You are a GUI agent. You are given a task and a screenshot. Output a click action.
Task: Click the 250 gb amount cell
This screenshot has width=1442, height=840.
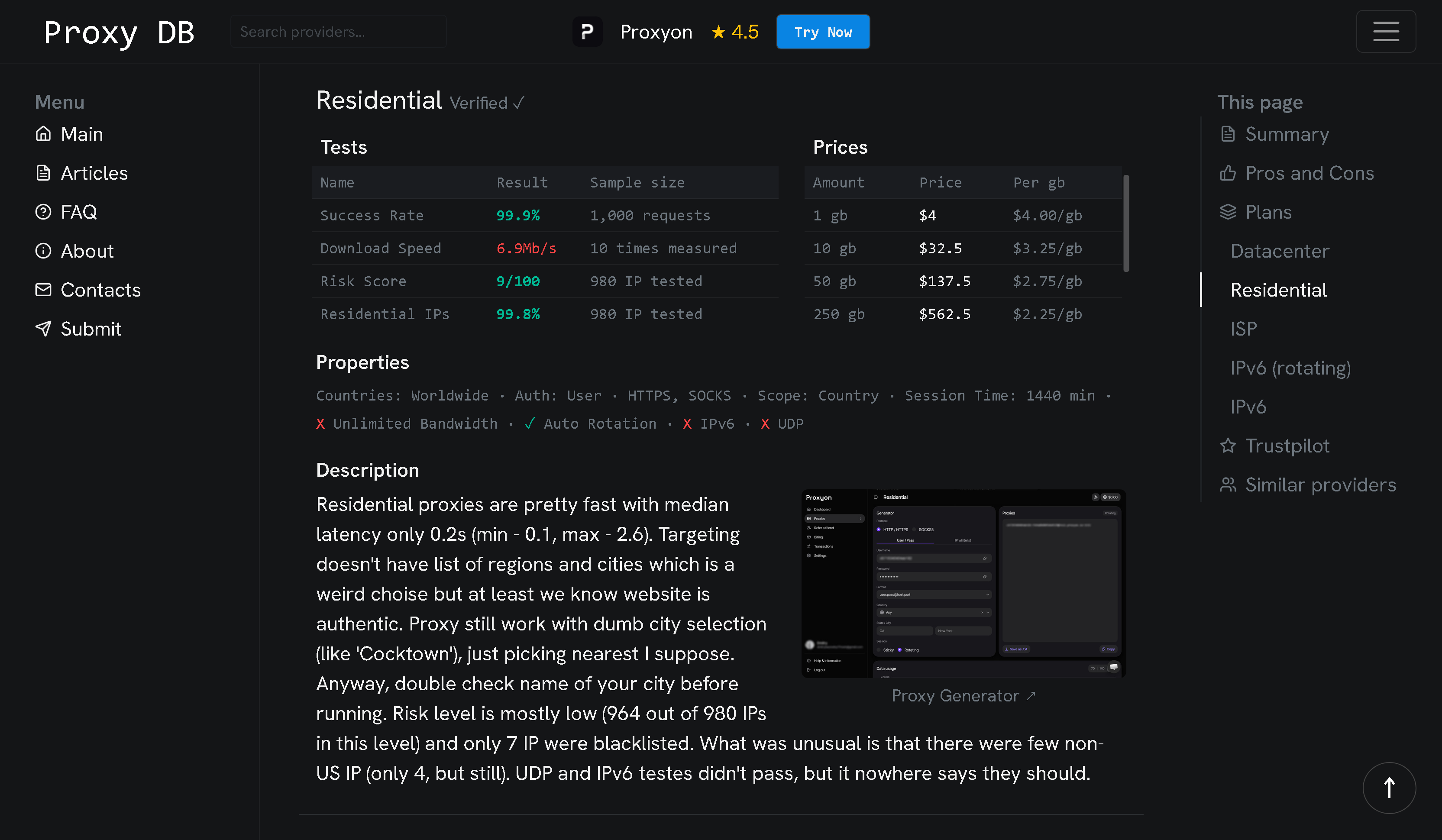(839, 314)
